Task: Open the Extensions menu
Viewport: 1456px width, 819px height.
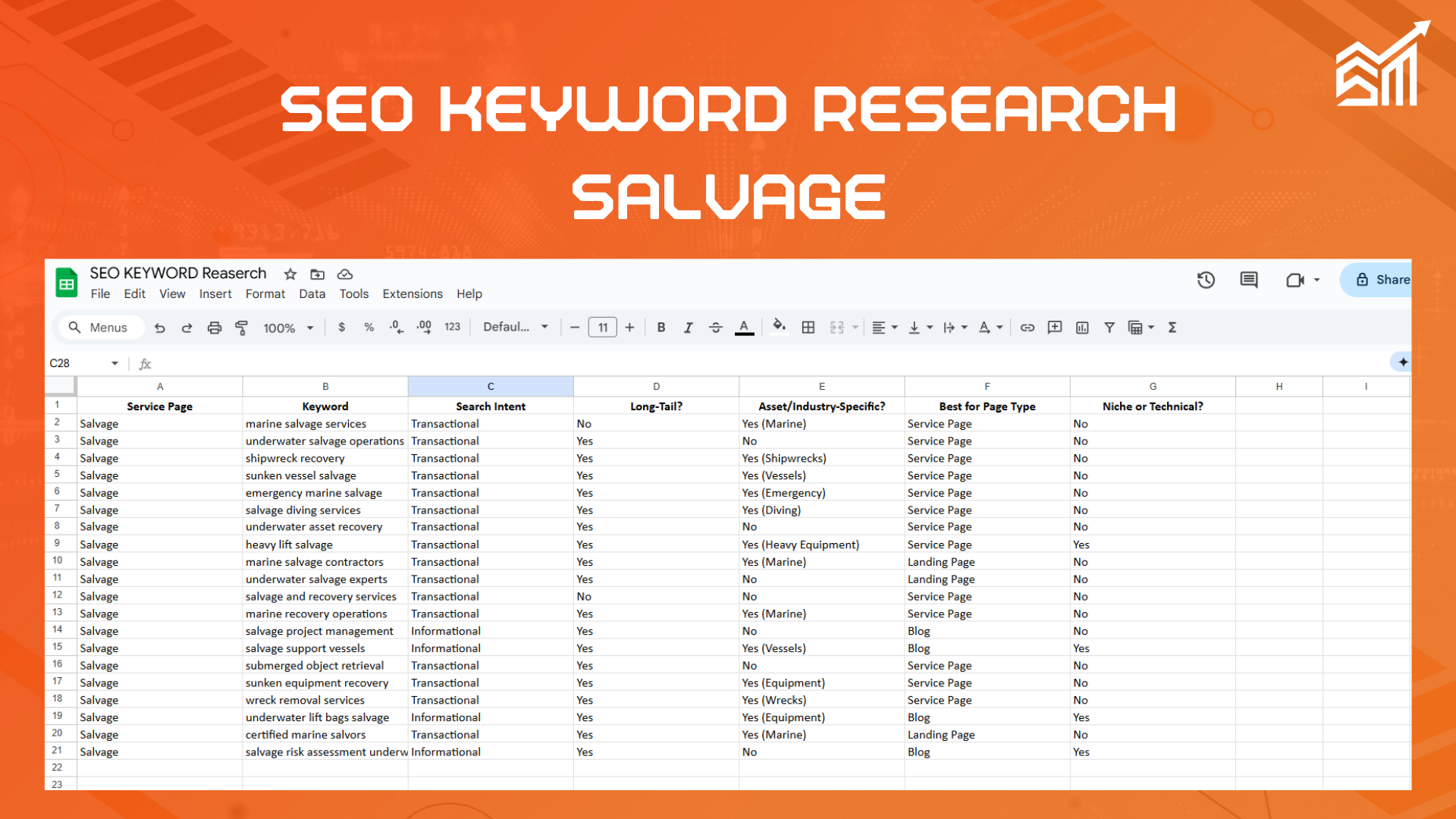Action: point(413,293)
